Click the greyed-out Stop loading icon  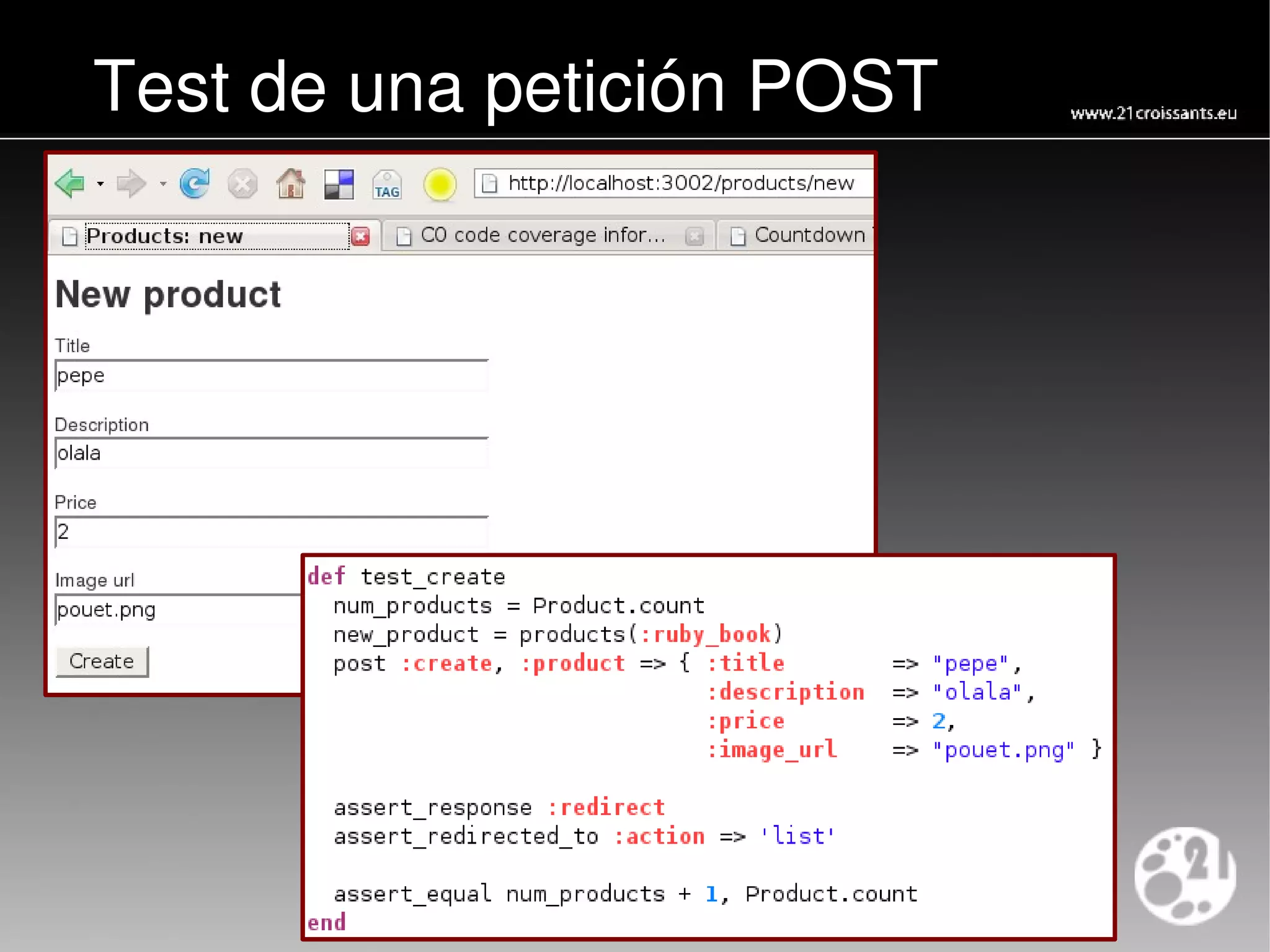(242, 184)
